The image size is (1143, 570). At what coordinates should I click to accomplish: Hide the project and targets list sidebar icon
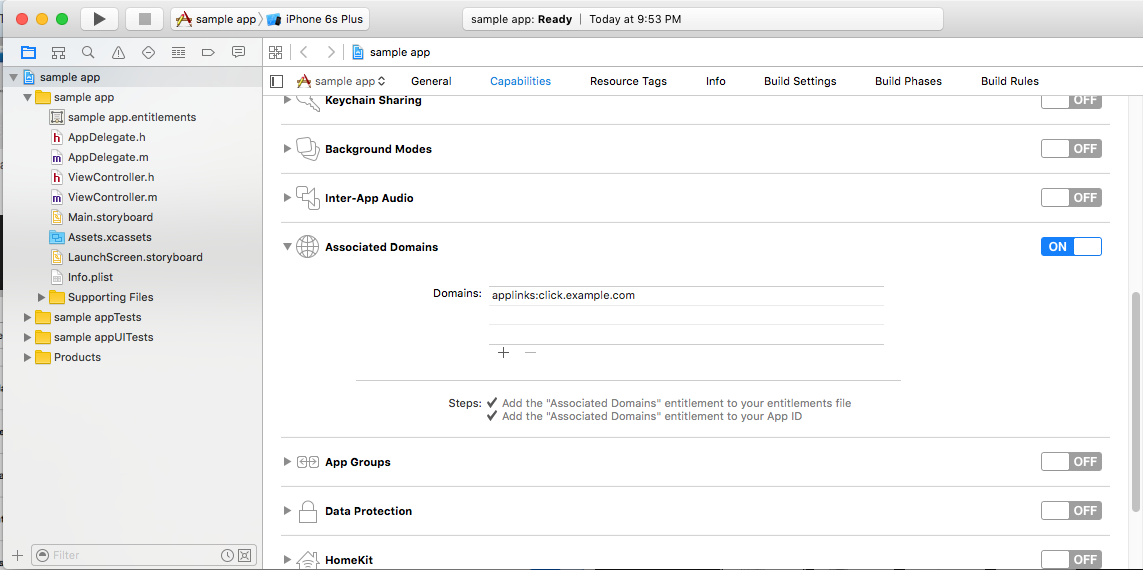coord(277,81)
